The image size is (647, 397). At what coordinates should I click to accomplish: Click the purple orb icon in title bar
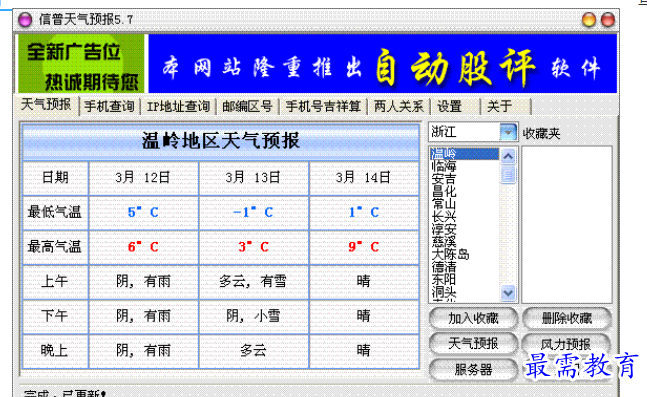click(x=25, y=19)
